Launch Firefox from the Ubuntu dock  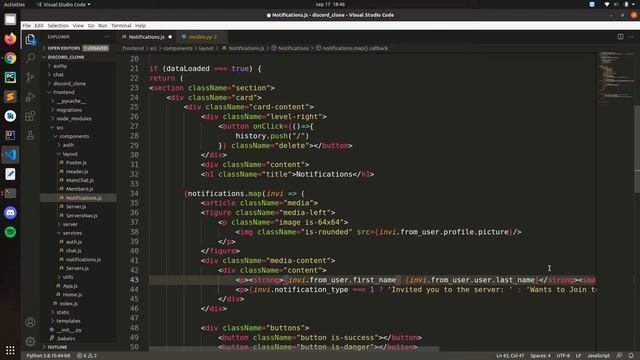(10, 39)
